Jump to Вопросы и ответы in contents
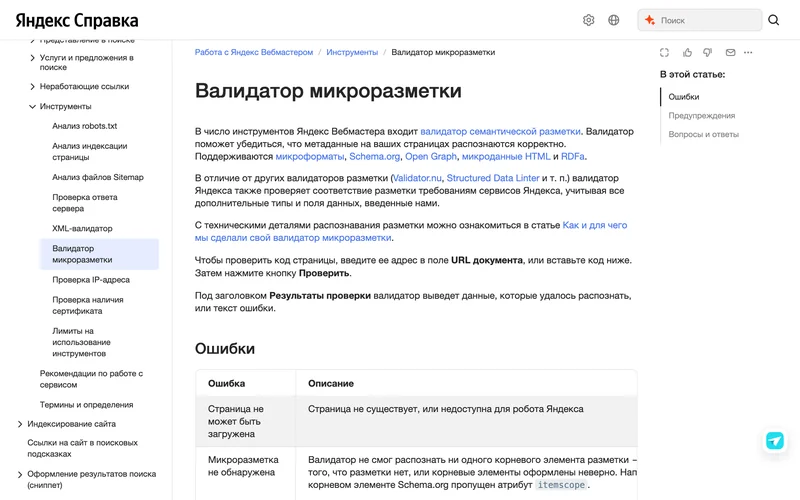This screenshot has width=800, height=500. point(704,134)
